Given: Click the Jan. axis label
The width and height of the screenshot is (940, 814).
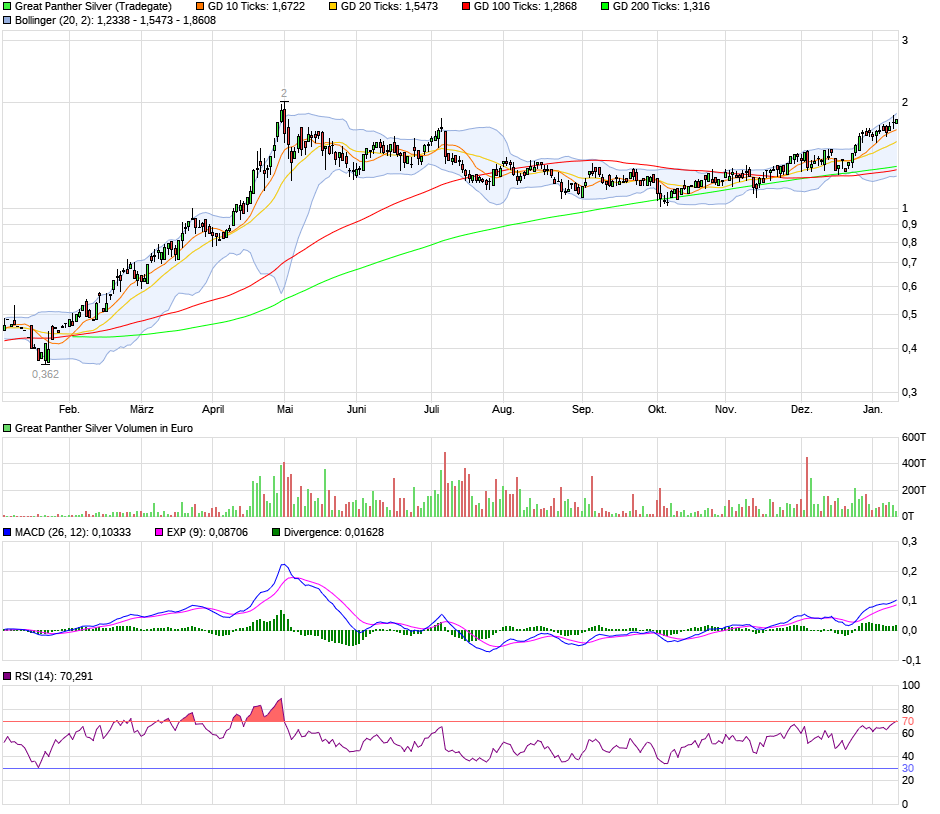Looking at the screenshot, I should coord(873,409).
